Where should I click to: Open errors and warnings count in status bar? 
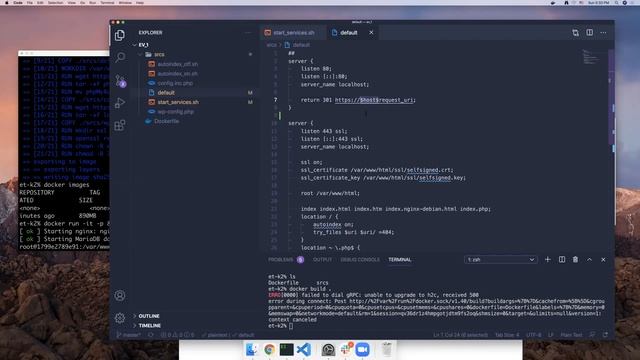177,335
